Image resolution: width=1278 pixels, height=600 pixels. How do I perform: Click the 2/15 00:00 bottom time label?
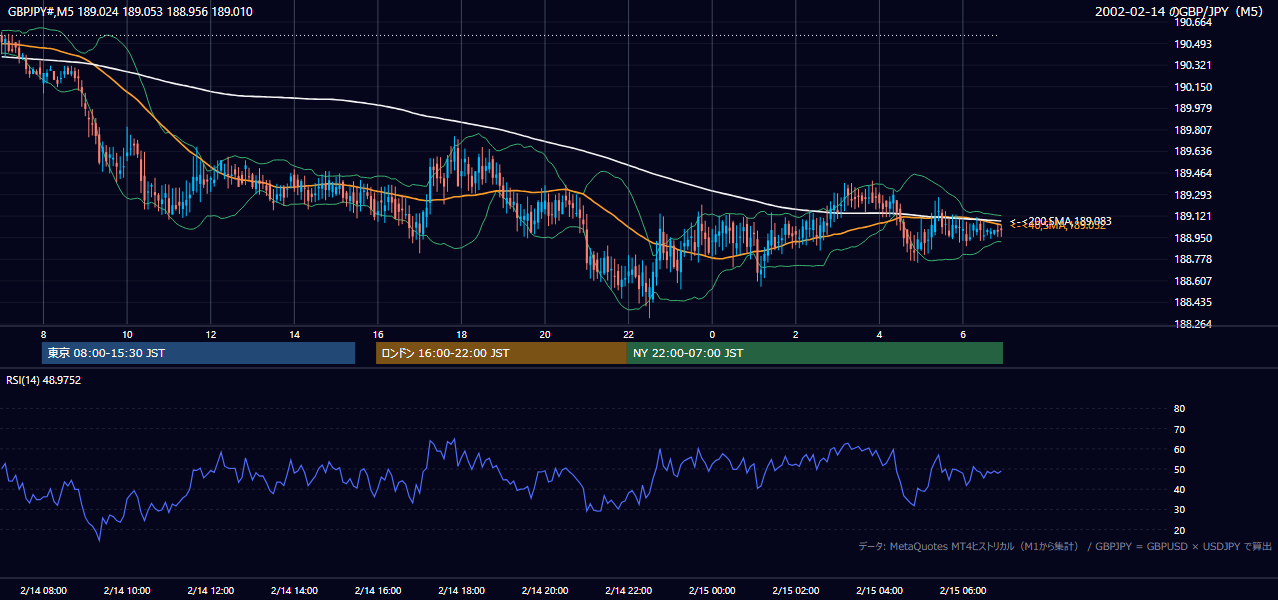coord(712,590)
